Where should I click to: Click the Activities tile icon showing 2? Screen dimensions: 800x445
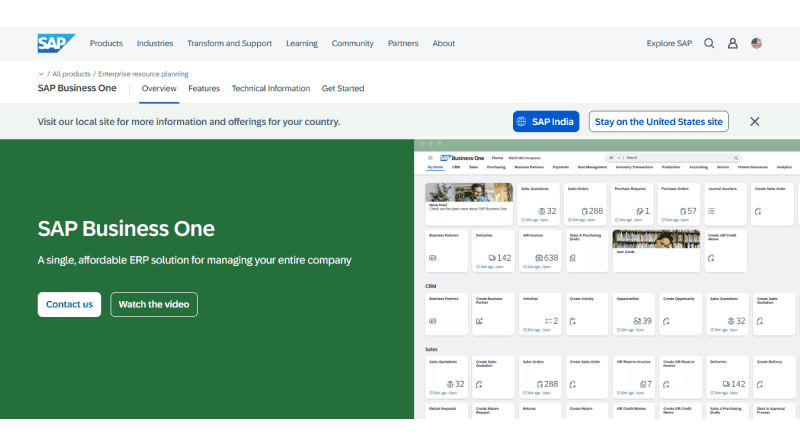click(x=548, y=321)
